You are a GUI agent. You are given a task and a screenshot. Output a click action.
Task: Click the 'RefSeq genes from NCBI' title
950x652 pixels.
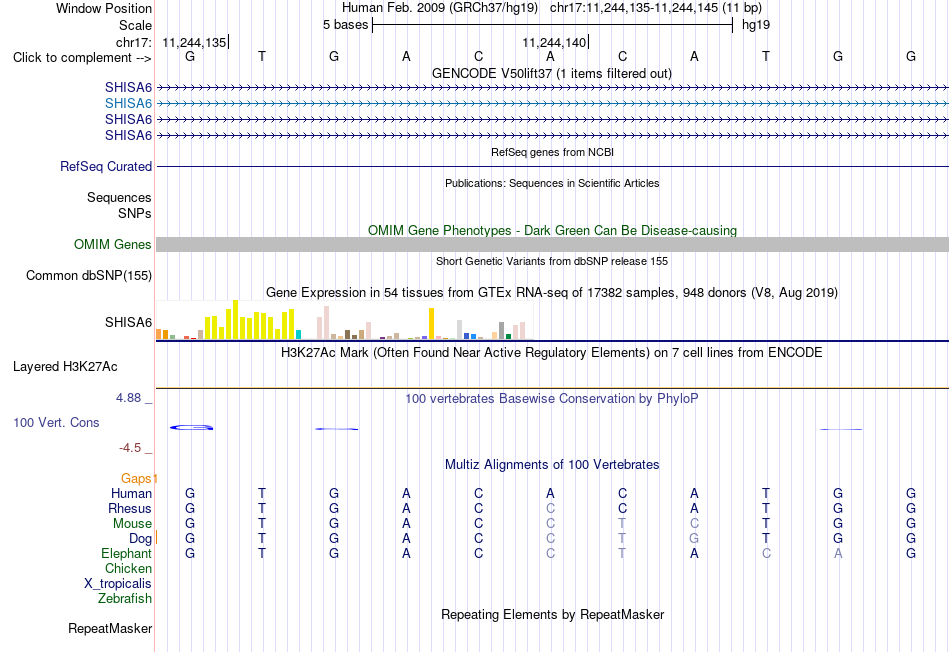553,152
